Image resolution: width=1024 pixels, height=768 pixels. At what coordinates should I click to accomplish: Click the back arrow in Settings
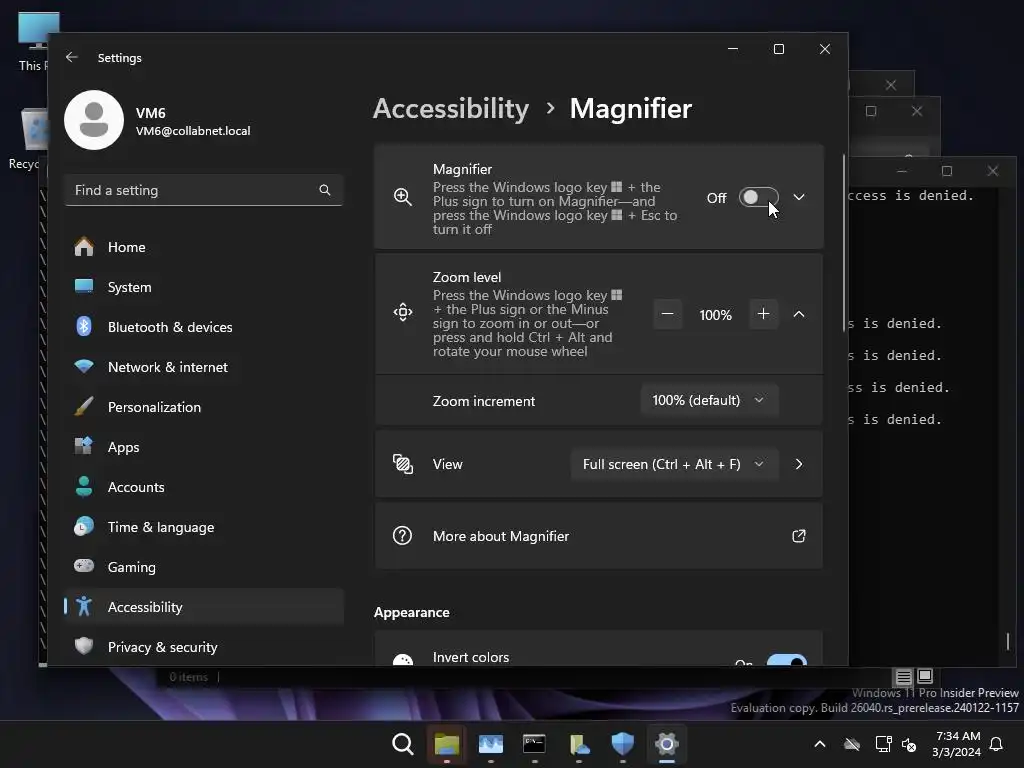72,57
